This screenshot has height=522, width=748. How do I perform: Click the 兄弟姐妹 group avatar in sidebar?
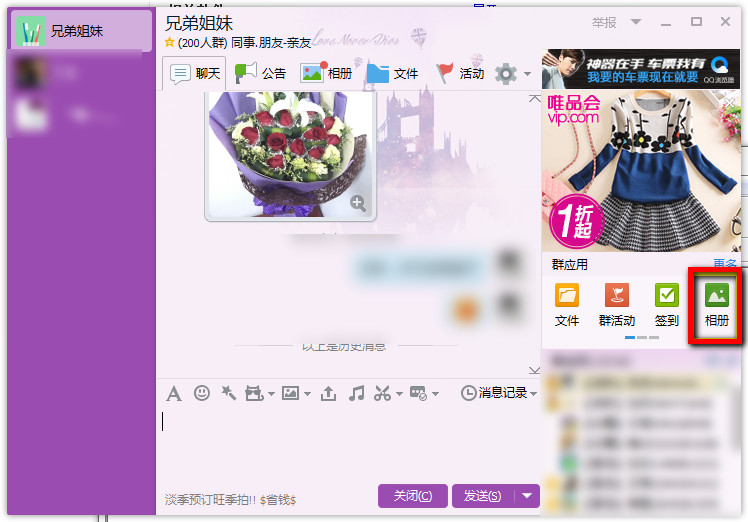click(31, 31)
